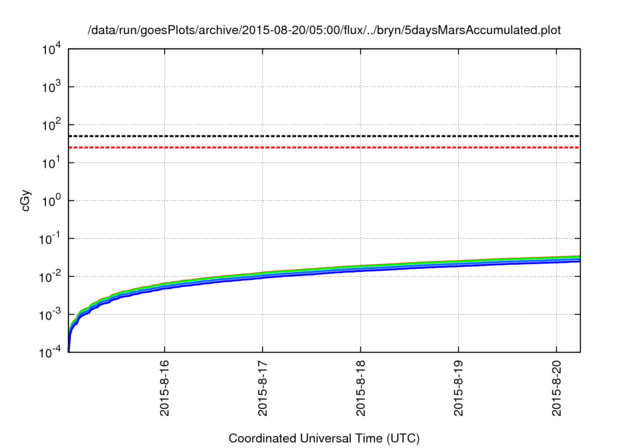Click the 2015-8-18 date label
The image size is (640, 448).
pos(360,388)
